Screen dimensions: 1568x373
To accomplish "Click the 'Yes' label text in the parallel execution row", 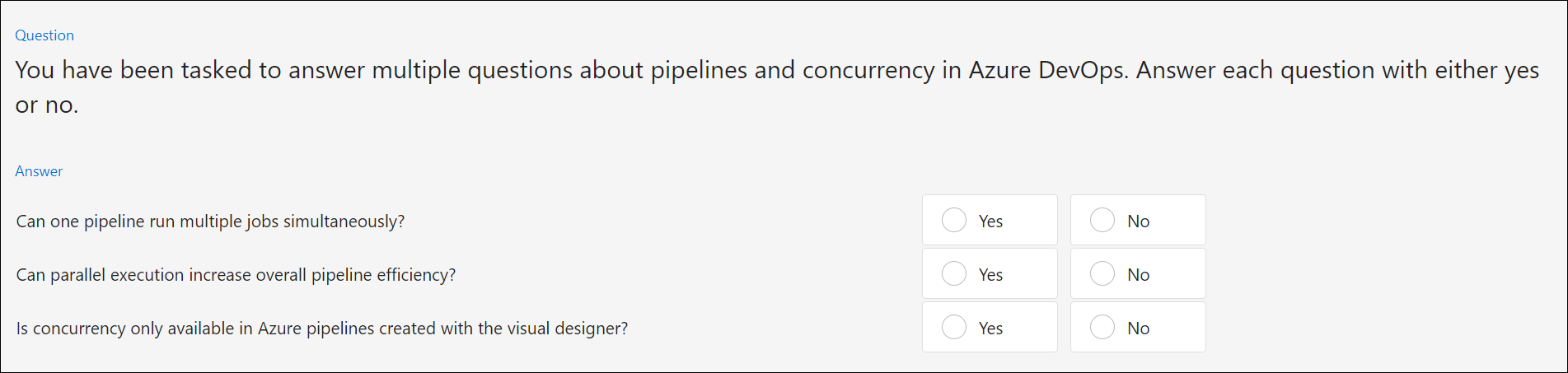I will pyautogui.click(x=990, y=275).
